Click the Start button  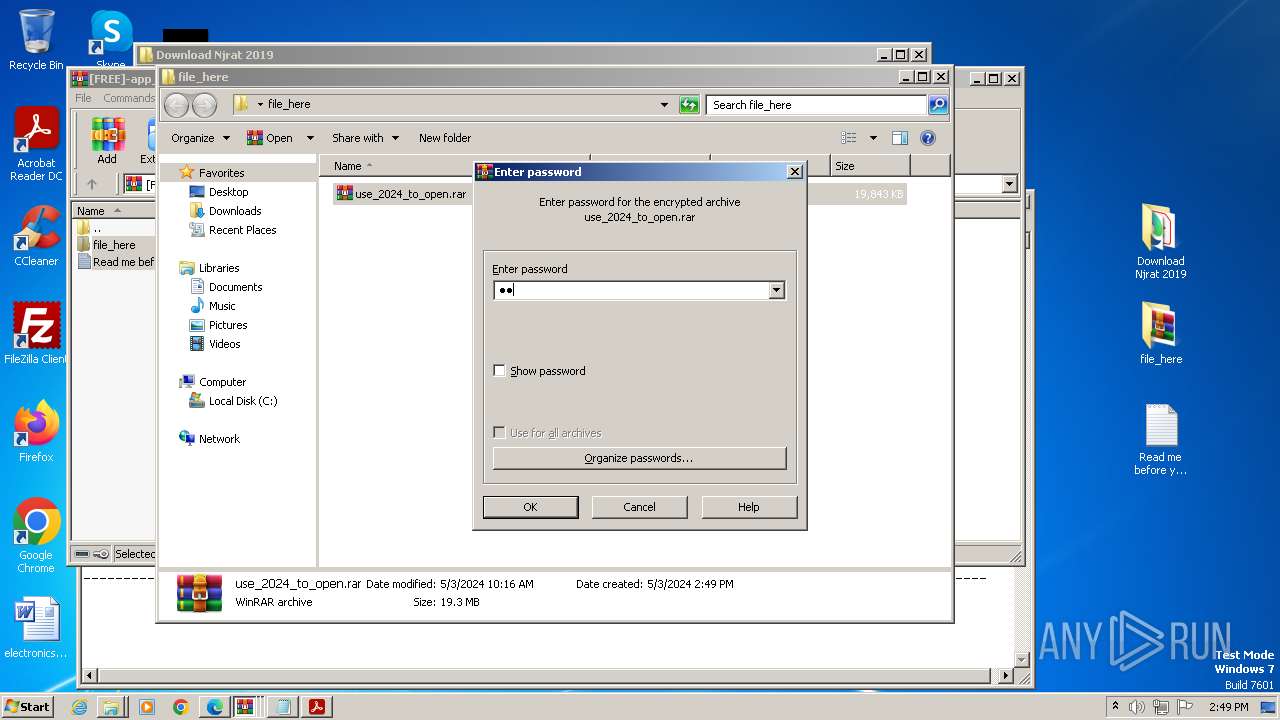27,706
